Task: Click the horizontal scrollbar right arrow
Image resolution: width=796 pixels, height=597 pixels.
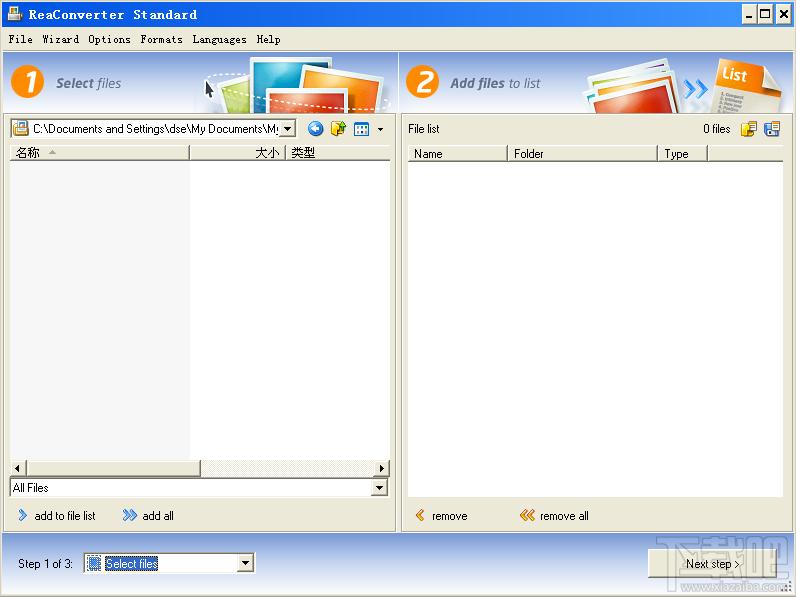Action: (382, 468)
